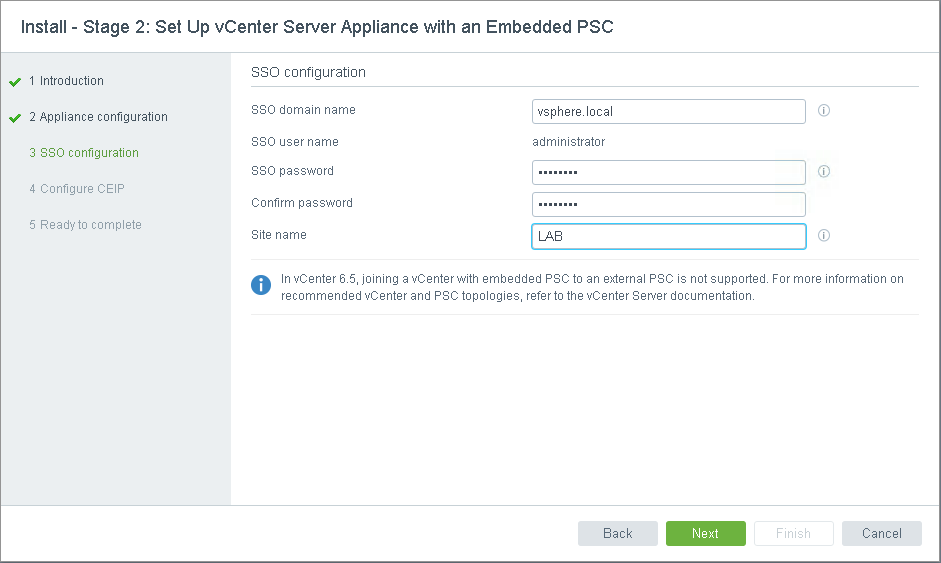Proceed with the green Next button
941x563 pixels.
(705, 534)
